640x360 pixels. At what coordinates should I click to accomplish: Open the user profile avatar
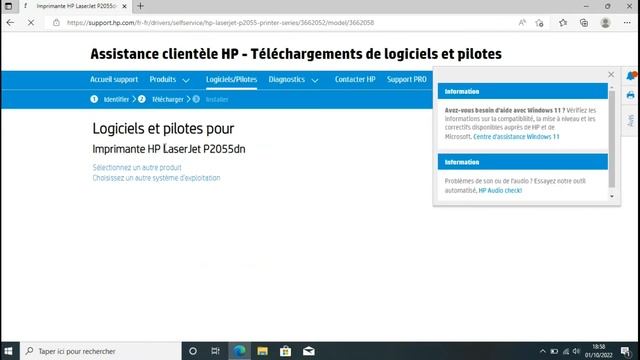pos(605,23)
